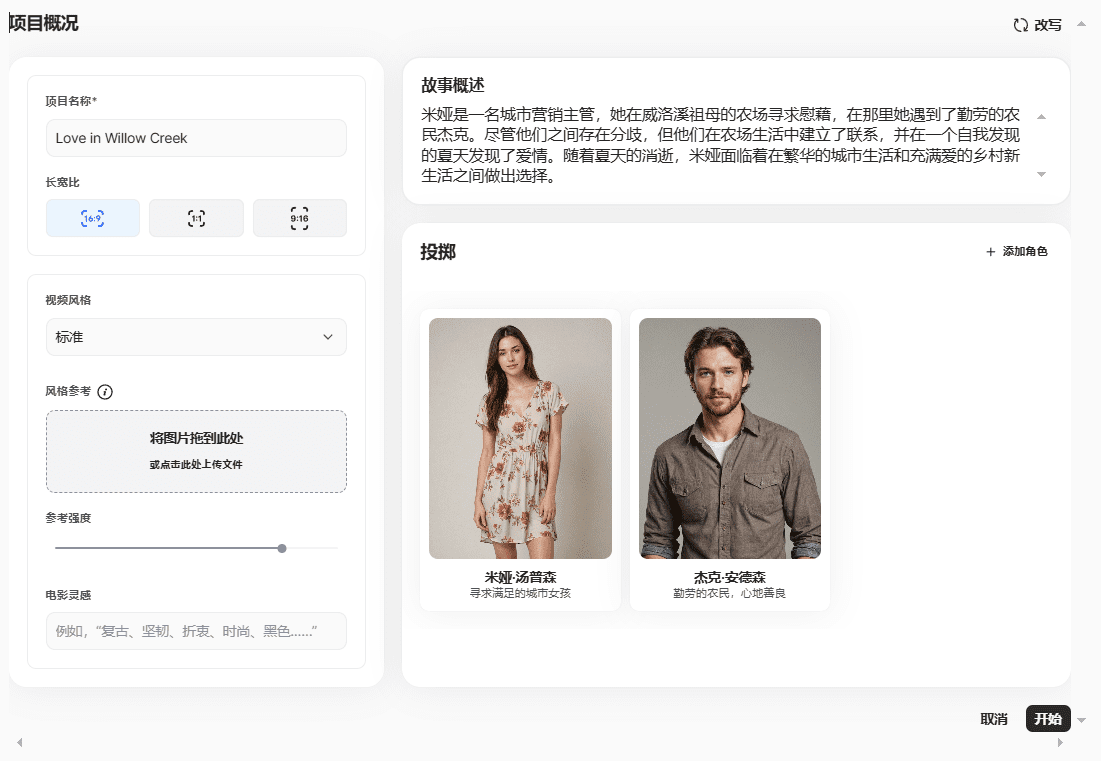Click the 参考强度 slider handle
Viewport: 1101px width, 761px height.
(x=282, y=548)
